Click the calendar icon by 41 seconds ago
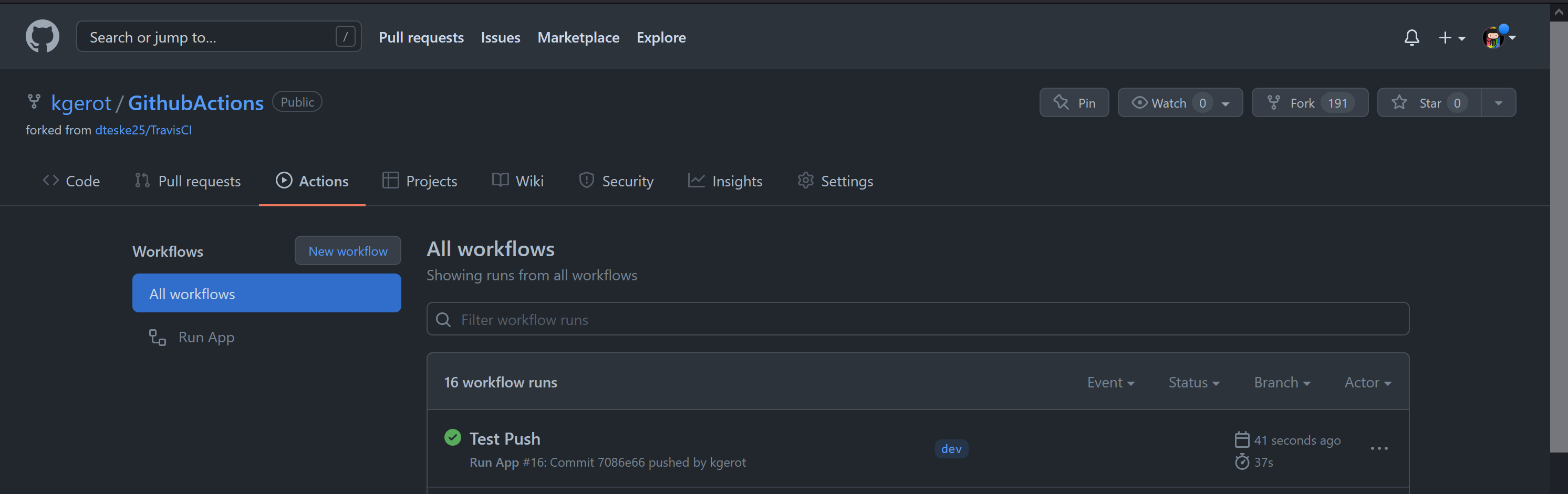Screen dimensions: 1568x494 pyautogui.click(x=1242, y=439)
